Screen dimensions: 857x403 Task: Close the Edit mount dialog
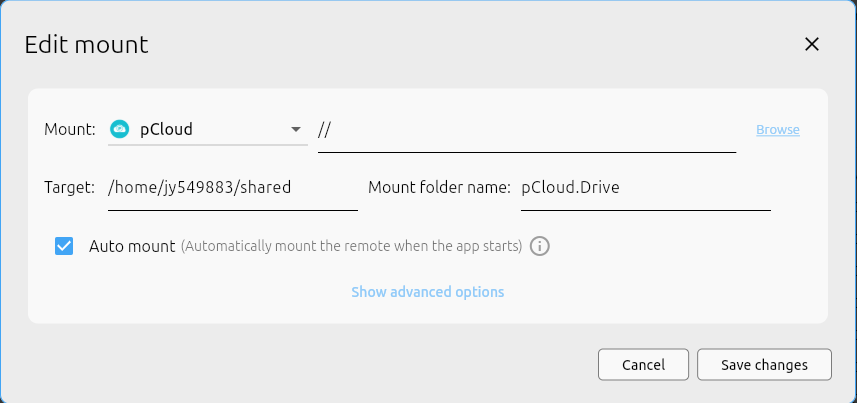point(811,44)
